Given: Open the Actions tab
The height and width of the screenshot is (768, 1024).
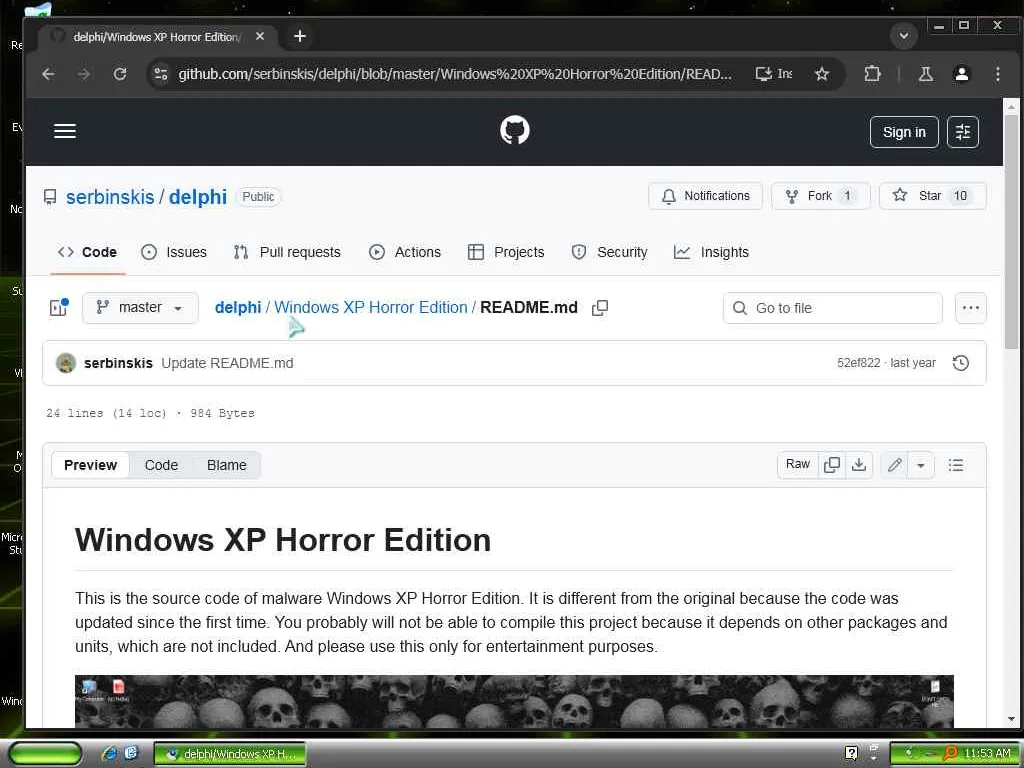Looking at the screenshot, I should pos(405,252).
